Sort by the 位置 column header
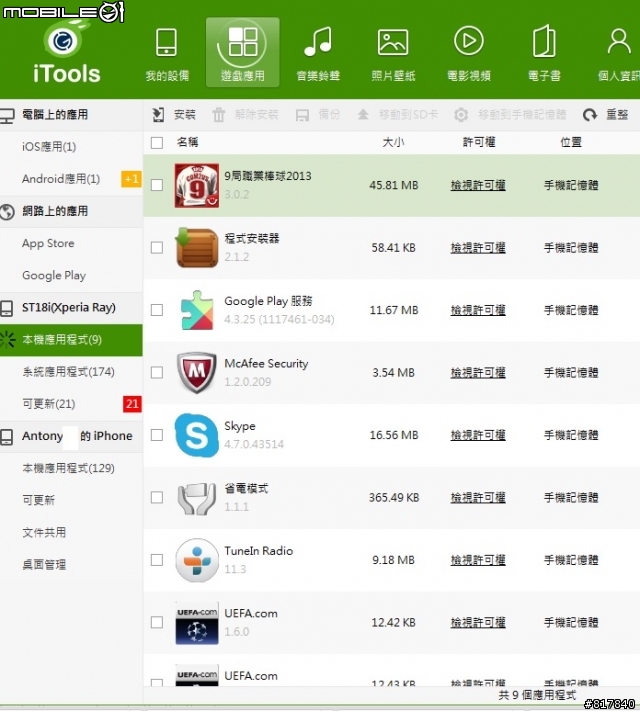The height and width of the screenshot is (712, 640). [x=571, y=142]
